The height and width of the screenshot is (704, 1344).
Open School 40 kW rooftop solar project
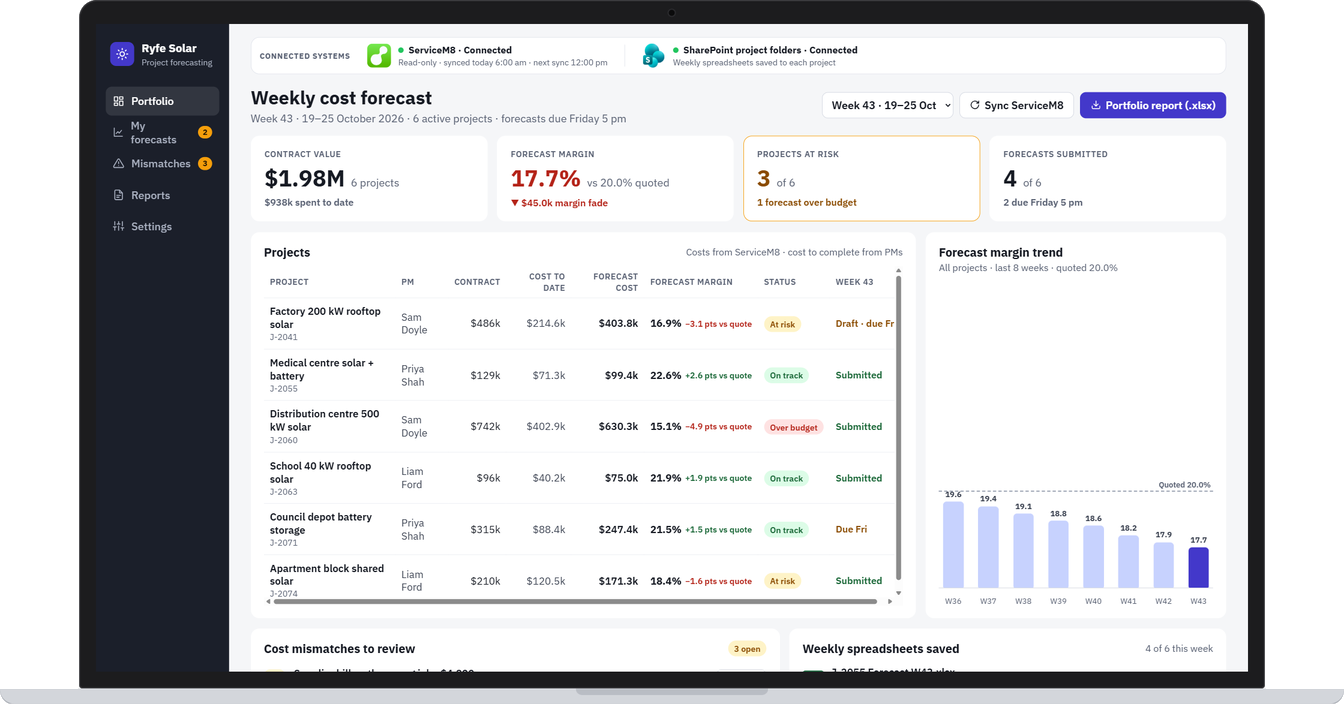[x=321, y=472]
